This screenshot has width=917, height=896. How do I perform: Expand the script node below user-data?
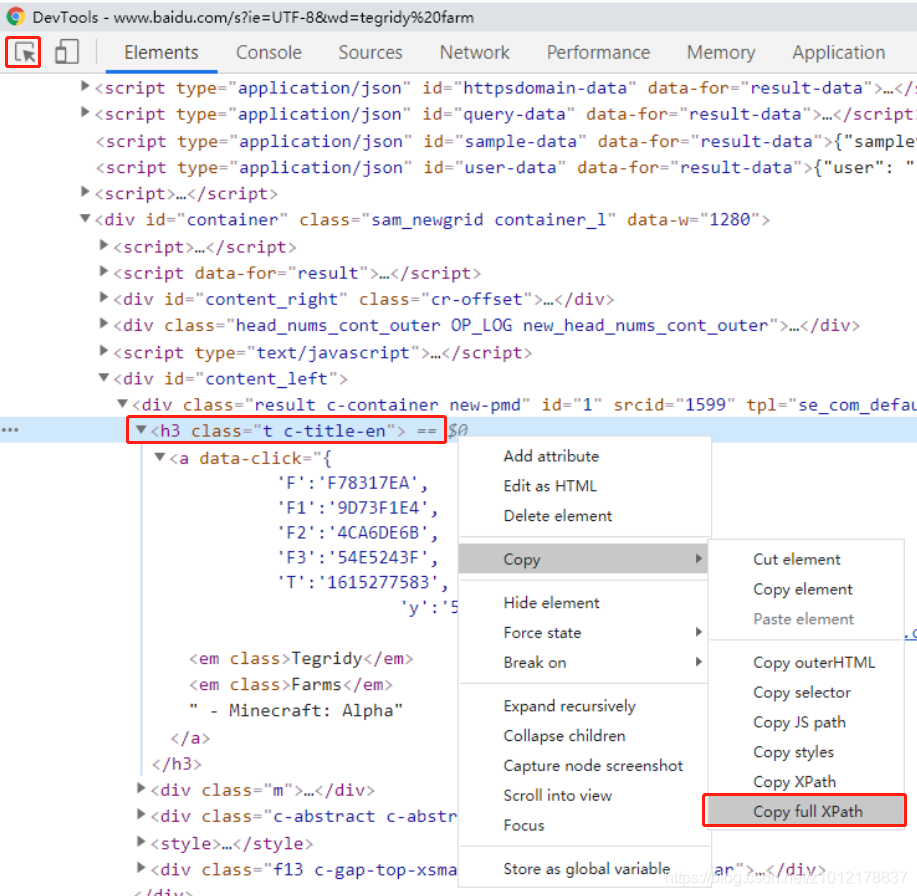click(85, 192)
